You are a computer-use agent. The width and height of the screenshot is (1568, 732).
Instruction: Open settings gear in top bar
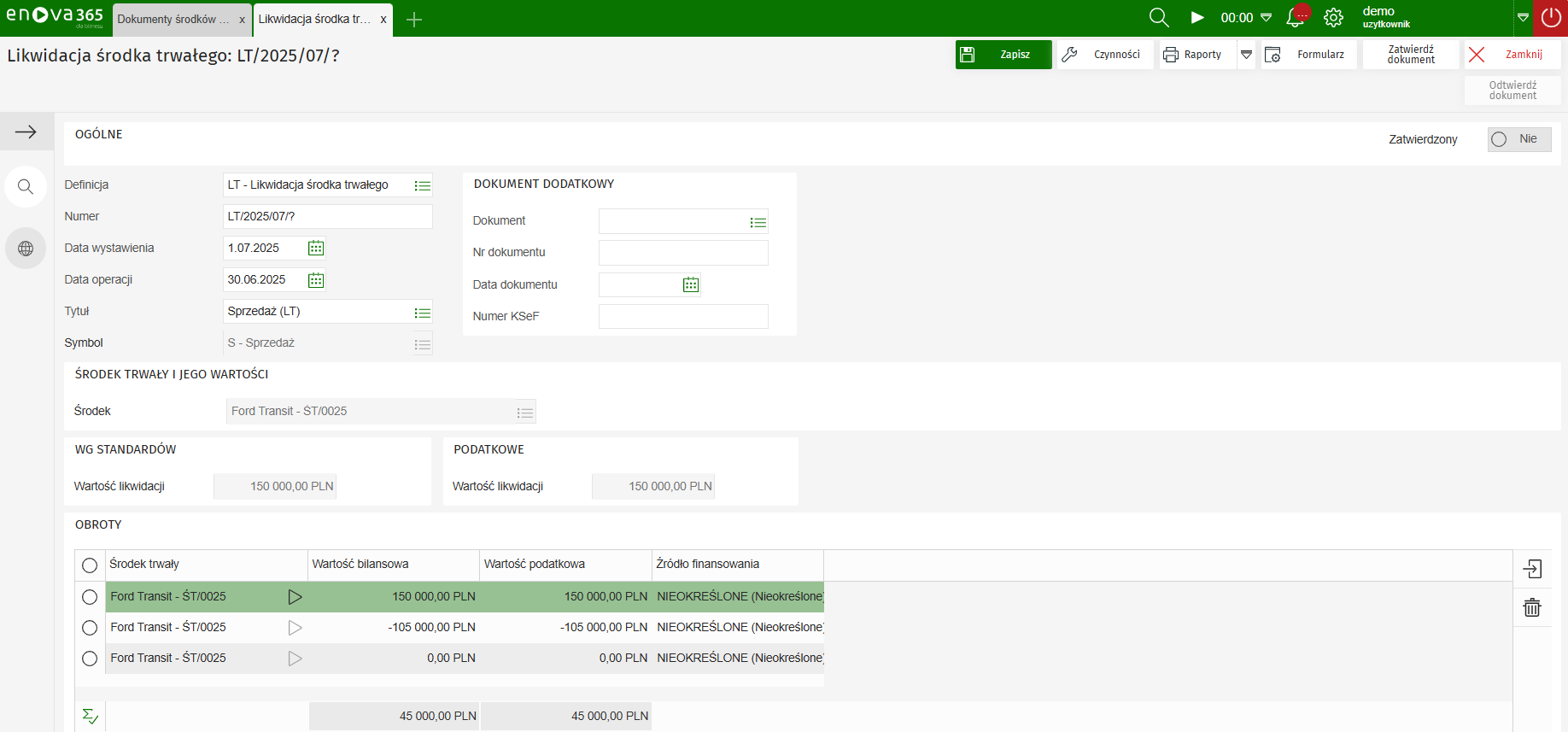(x=1333, y=18)
